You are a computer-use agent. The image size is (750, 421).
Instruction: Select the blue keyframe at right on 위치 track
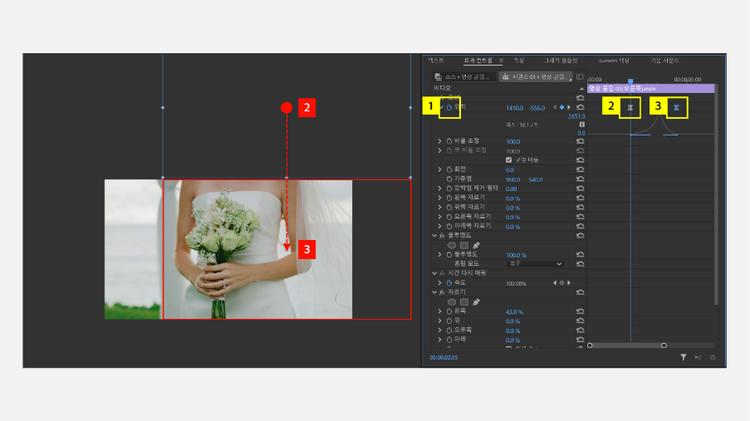pyautogui.click(x=676, y=108)
